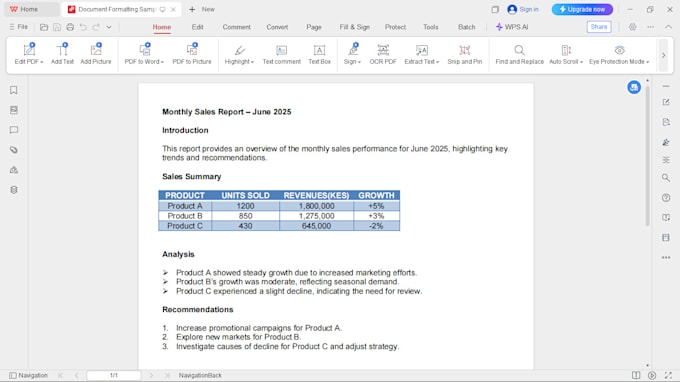Open Find and Replace
The height and width of the screenshot is (382, 680).
coord(519,54)
